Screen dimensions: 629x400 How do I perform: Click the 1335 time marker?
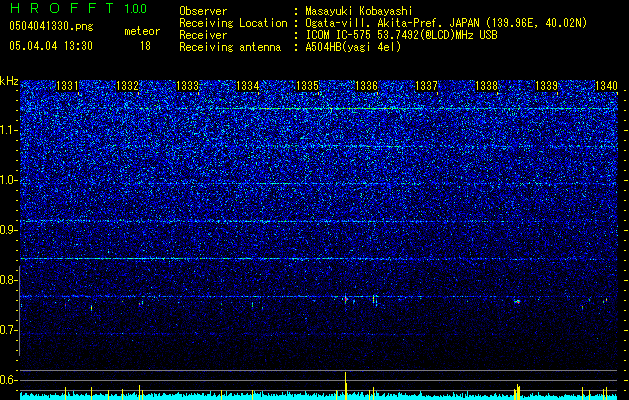307,86
